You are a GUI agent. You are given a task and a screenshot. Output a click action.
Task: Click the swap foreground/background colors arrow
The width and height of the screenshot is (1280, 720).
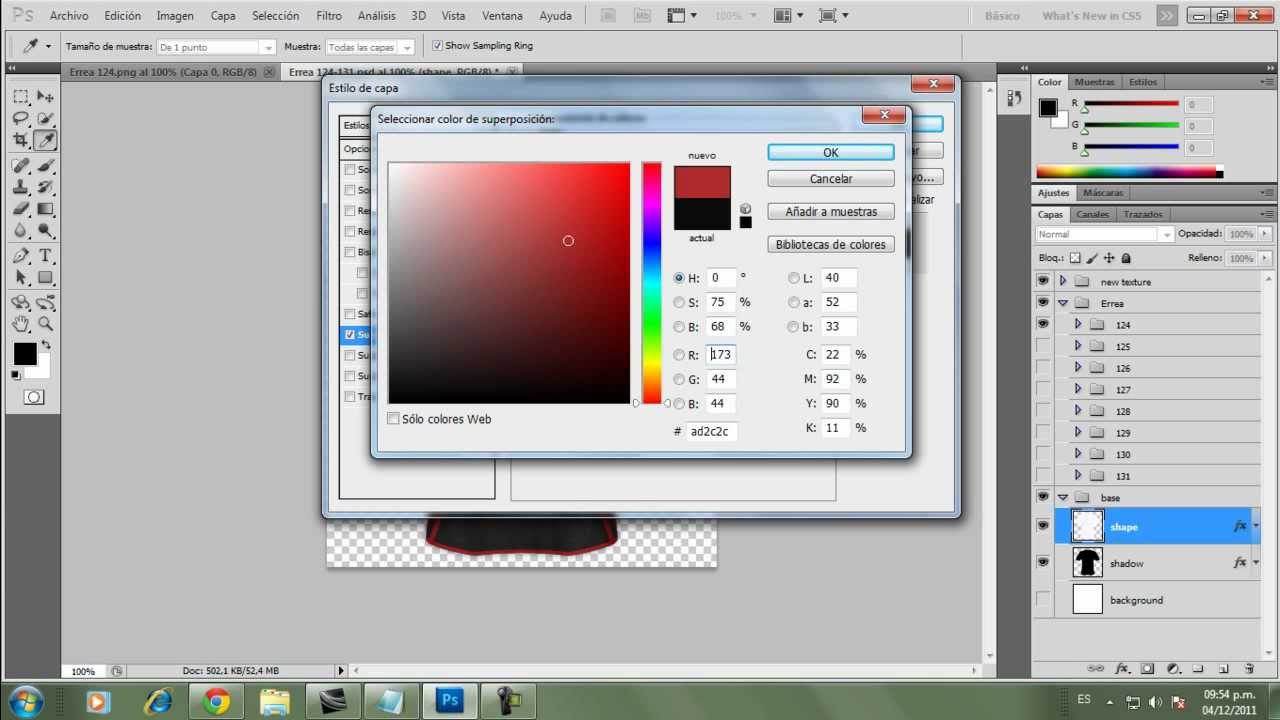[45, 345]
